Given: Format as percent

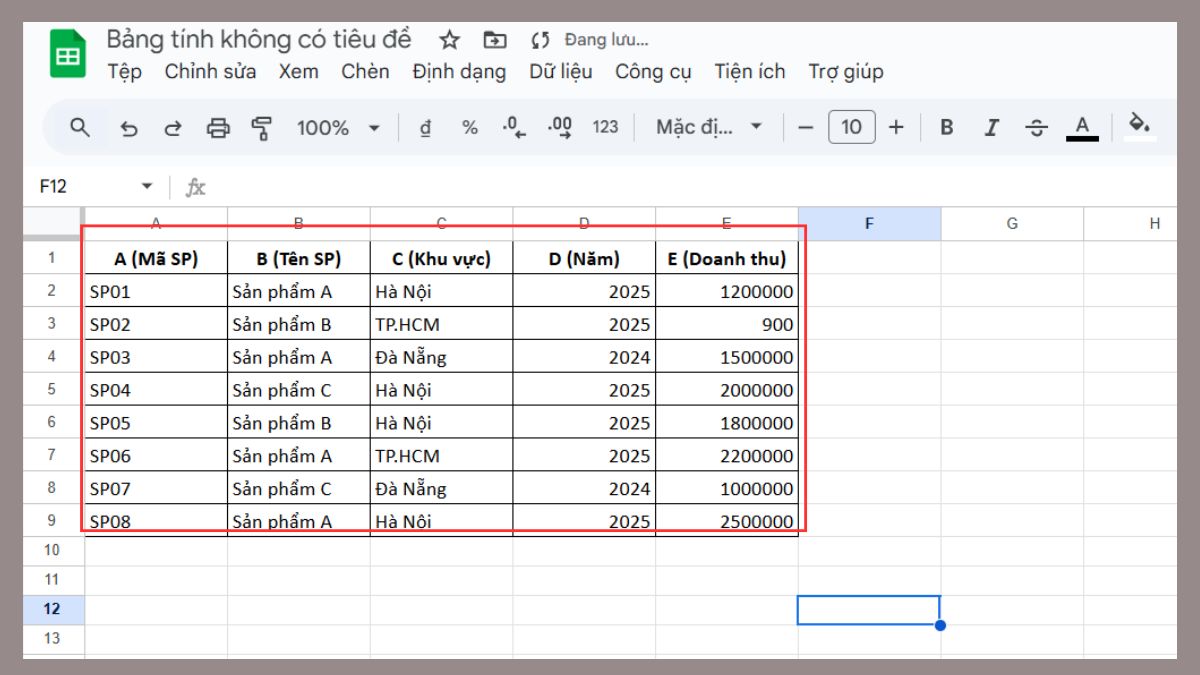Looking at the screenshot, I should tap(469, 127).
